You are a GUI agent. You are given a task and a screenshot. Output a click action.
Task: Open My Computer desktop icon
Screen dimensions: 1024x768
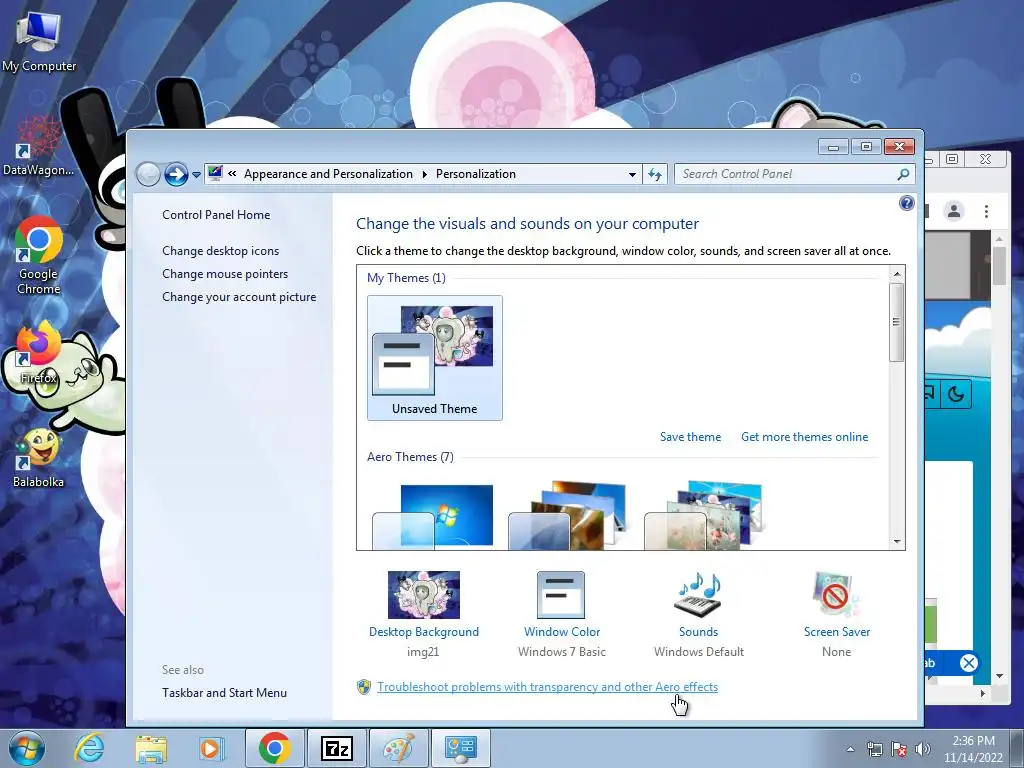click(x=39, y=40)
